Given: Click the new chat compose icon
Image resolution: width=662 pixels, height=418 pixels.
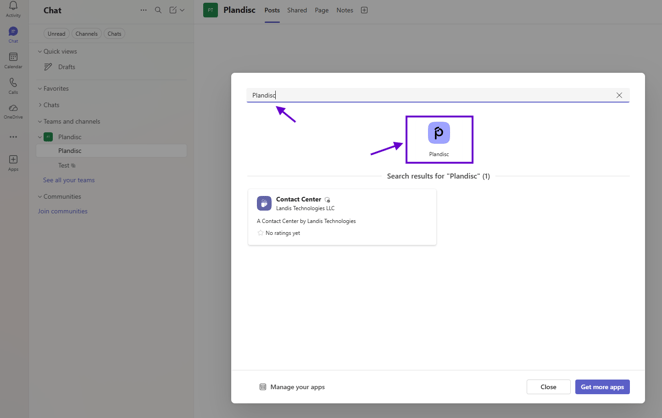Looking at the screenshot, I should [x=173, y=10].
